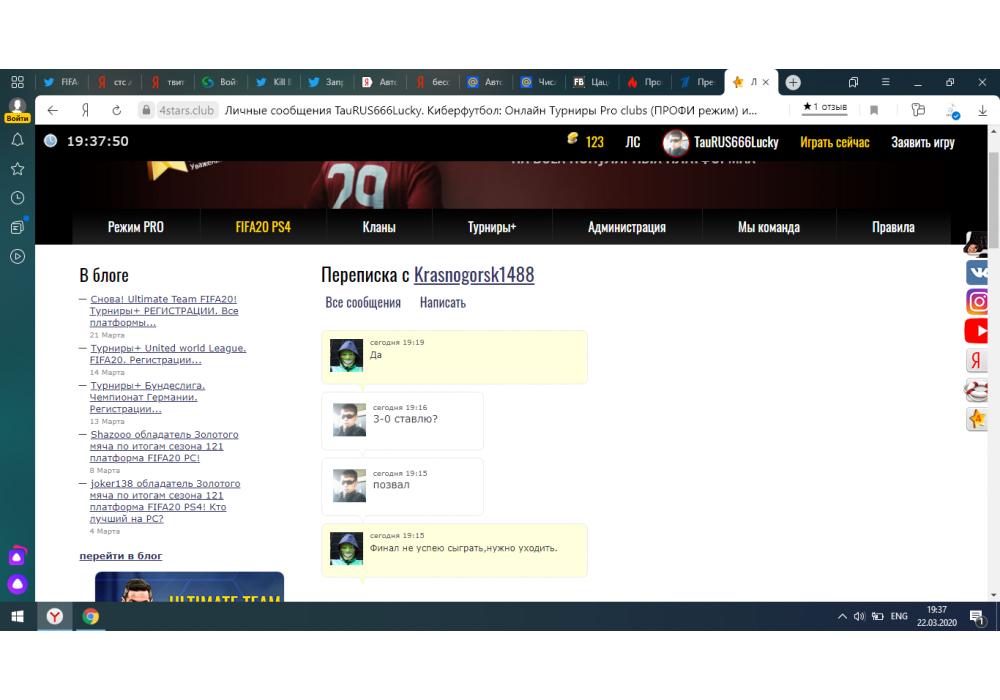
Task: Open the protect icon with blue checkmark
Action: pos(952,112)
